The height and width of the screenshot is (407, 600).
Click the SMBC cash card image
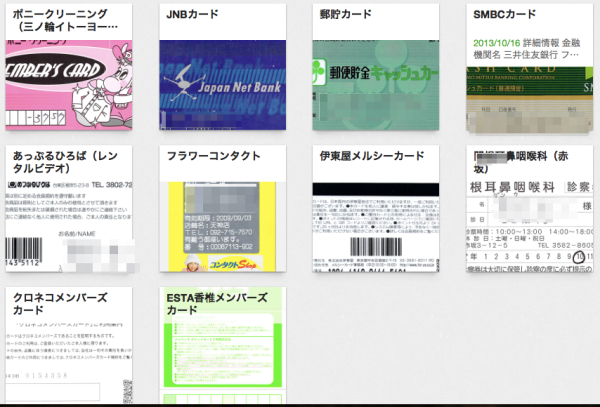[x=530, y=99]
